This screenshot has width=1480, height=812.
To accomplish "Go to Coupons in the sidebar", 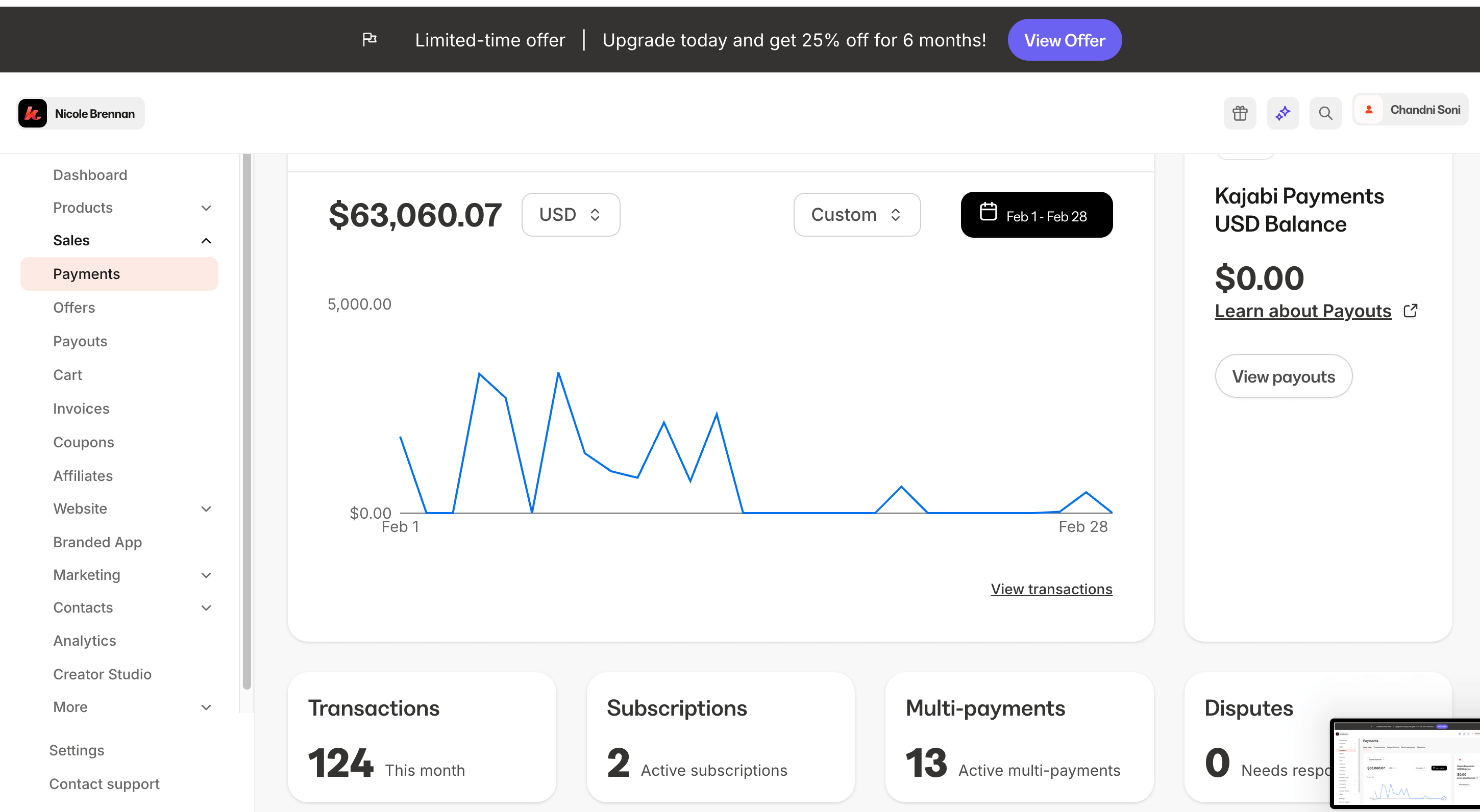I will pyautogui.click(x=83, y=442).
